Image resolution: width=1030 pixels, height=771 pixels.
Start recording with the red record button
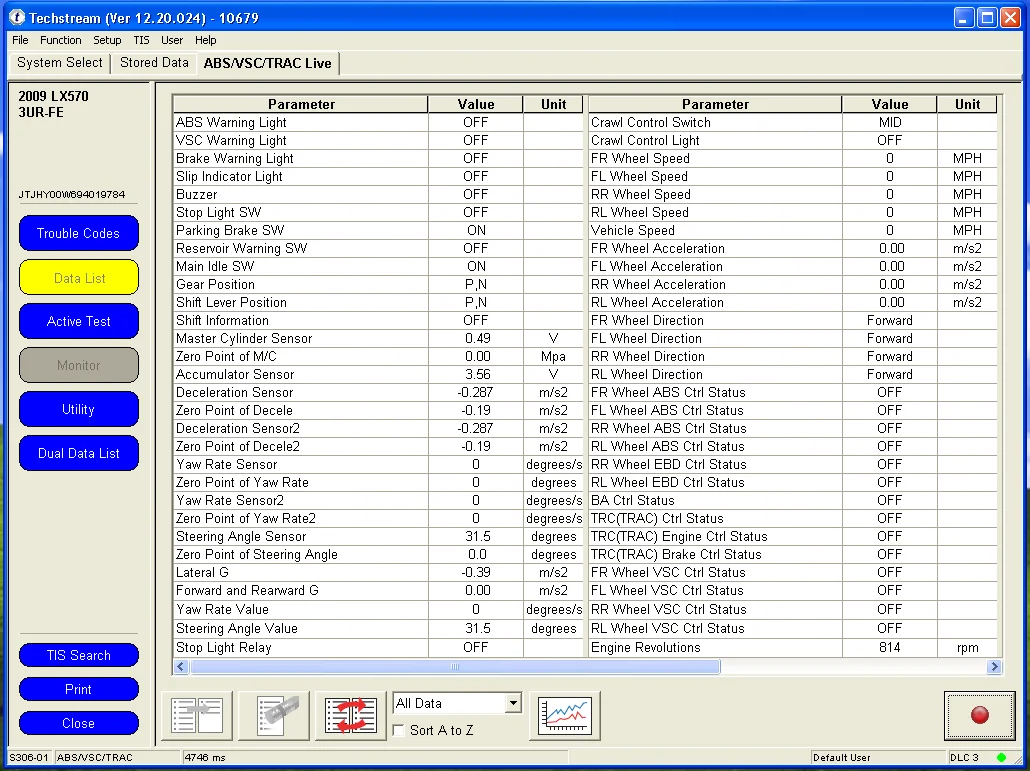[979, 715]
